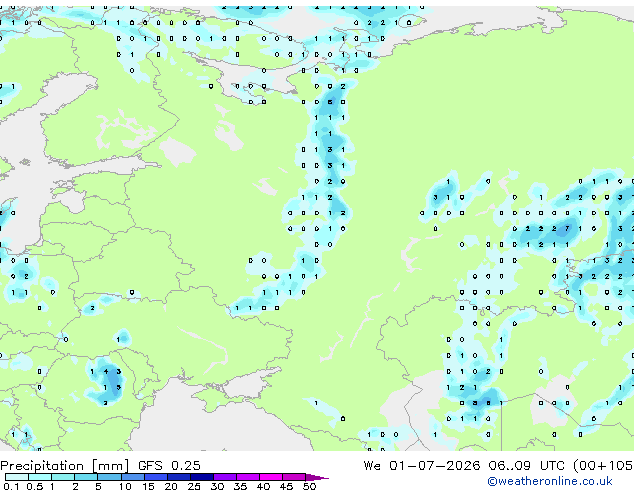
Task: Select the 10–15 mm legend color box
Action: click(x=132, y=477)
